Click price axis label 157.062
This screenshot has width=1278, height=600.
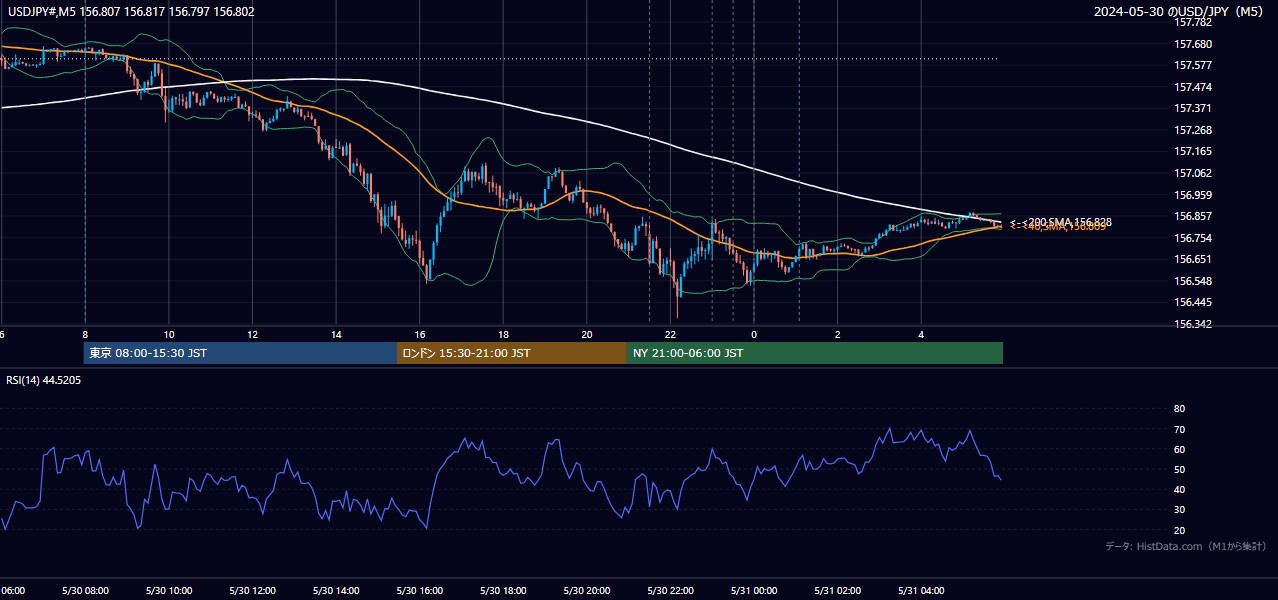[1193, 173]
